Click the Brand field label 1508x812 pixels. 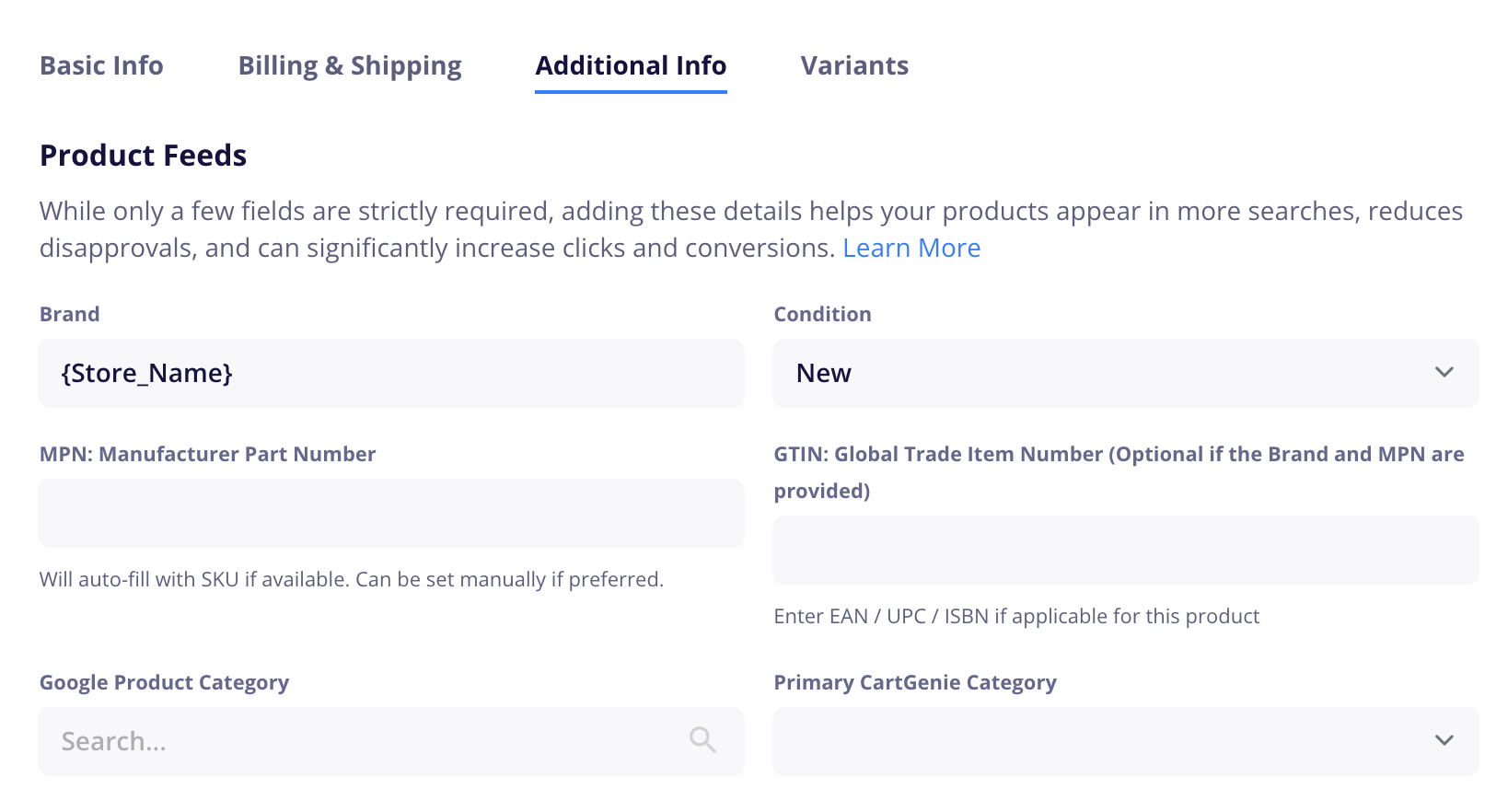(70, 315)
